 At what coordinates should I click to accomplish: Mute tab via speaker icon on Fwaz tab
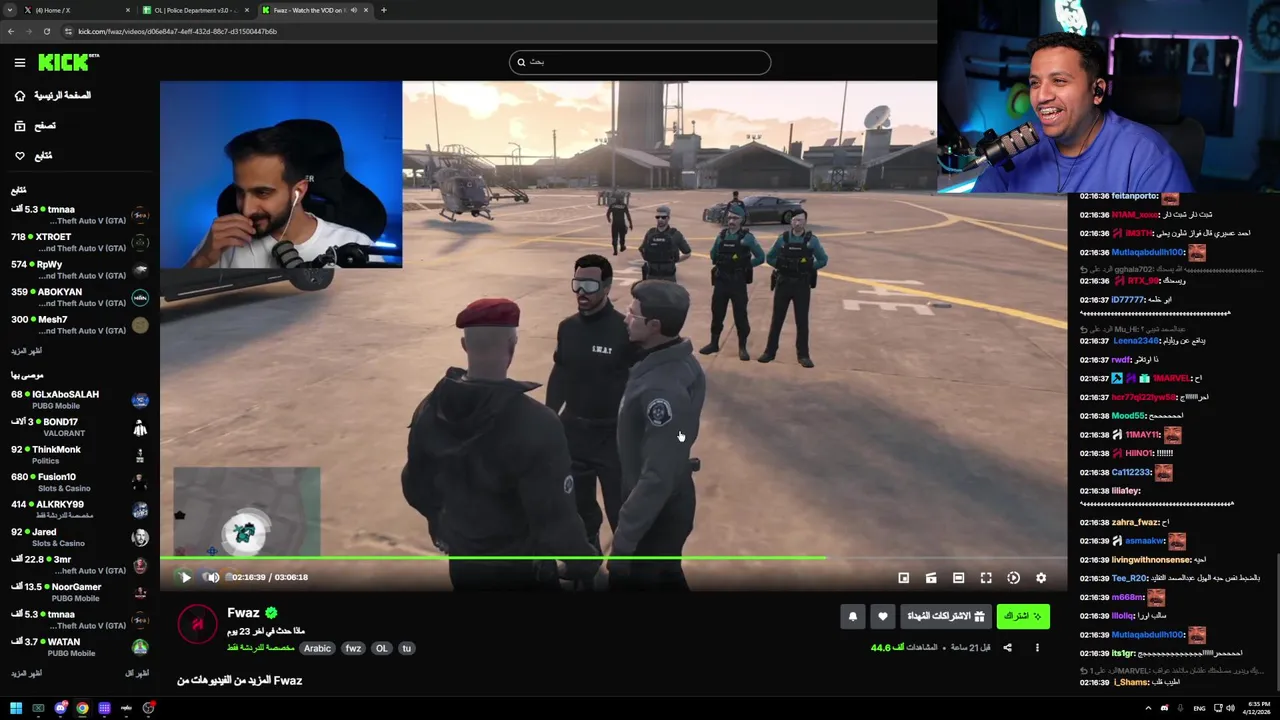tap(353, 10)
